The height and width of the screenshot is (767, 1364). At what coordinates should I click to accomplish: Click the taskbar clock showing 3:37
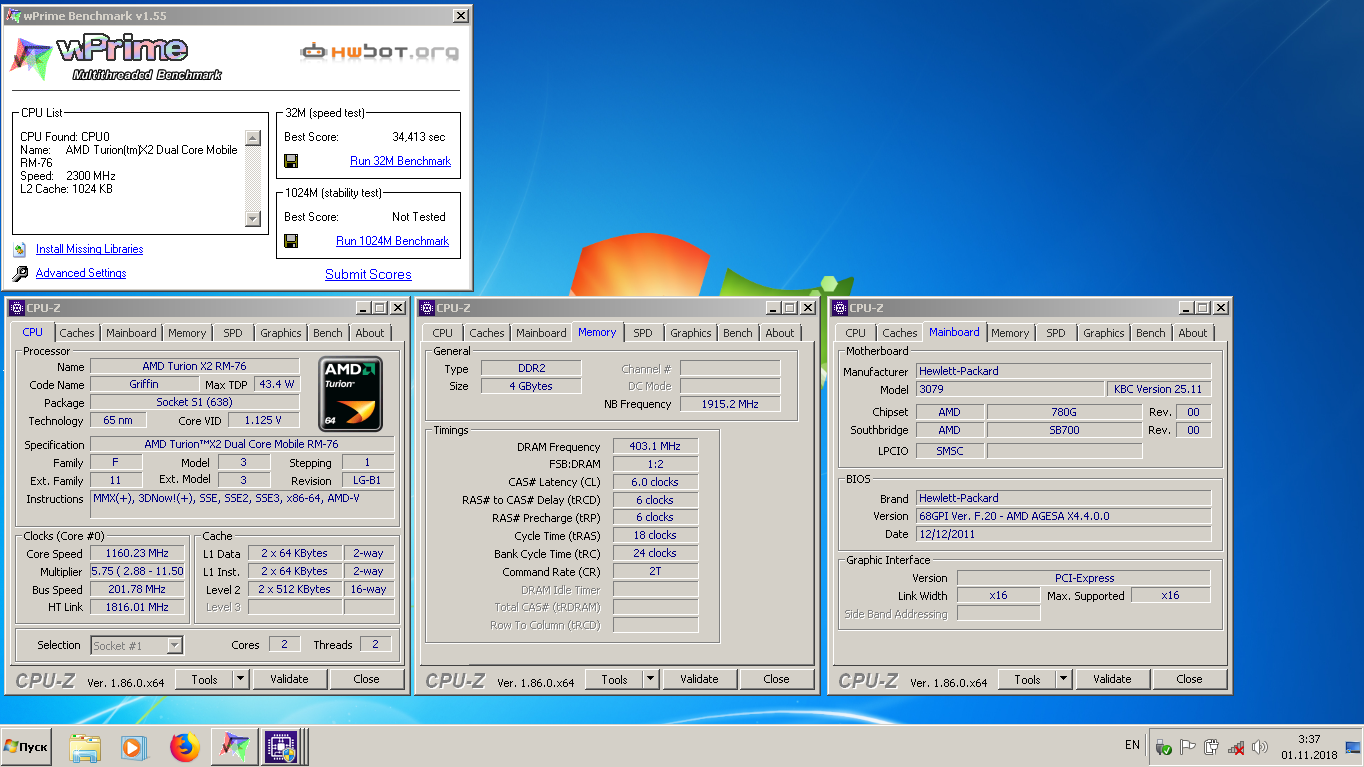click(1309, 747)
